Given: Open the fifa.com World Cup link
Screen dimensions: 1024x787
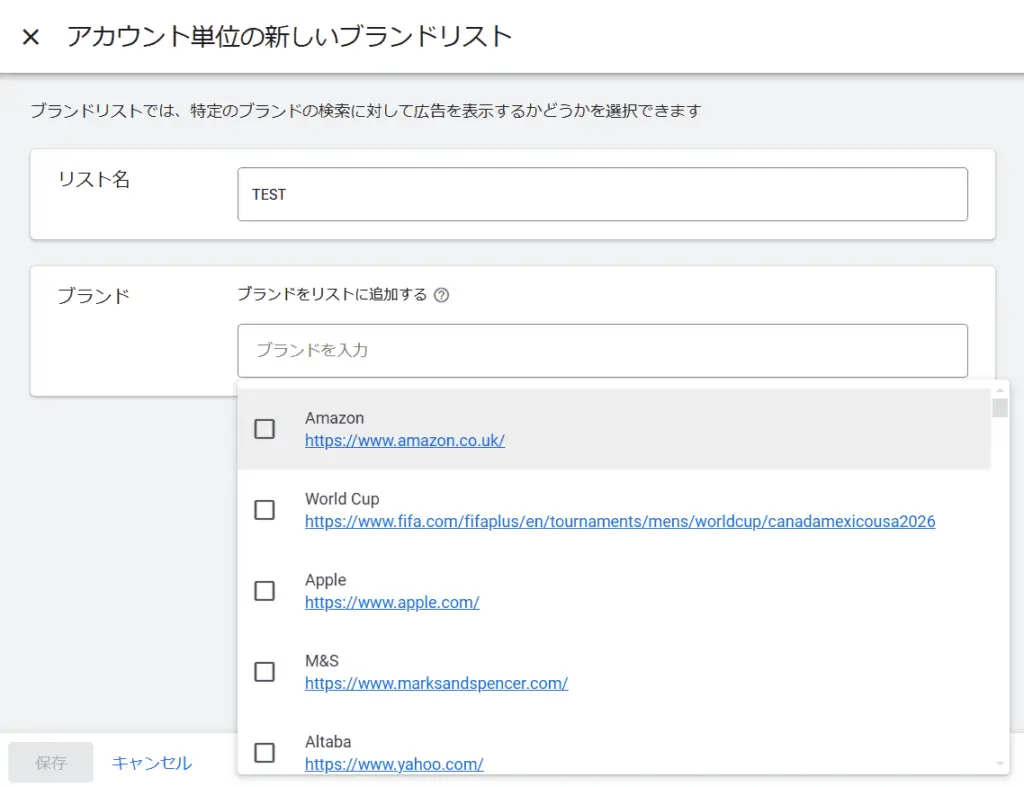Looking at the screenshot, I should tap(619, 521).
